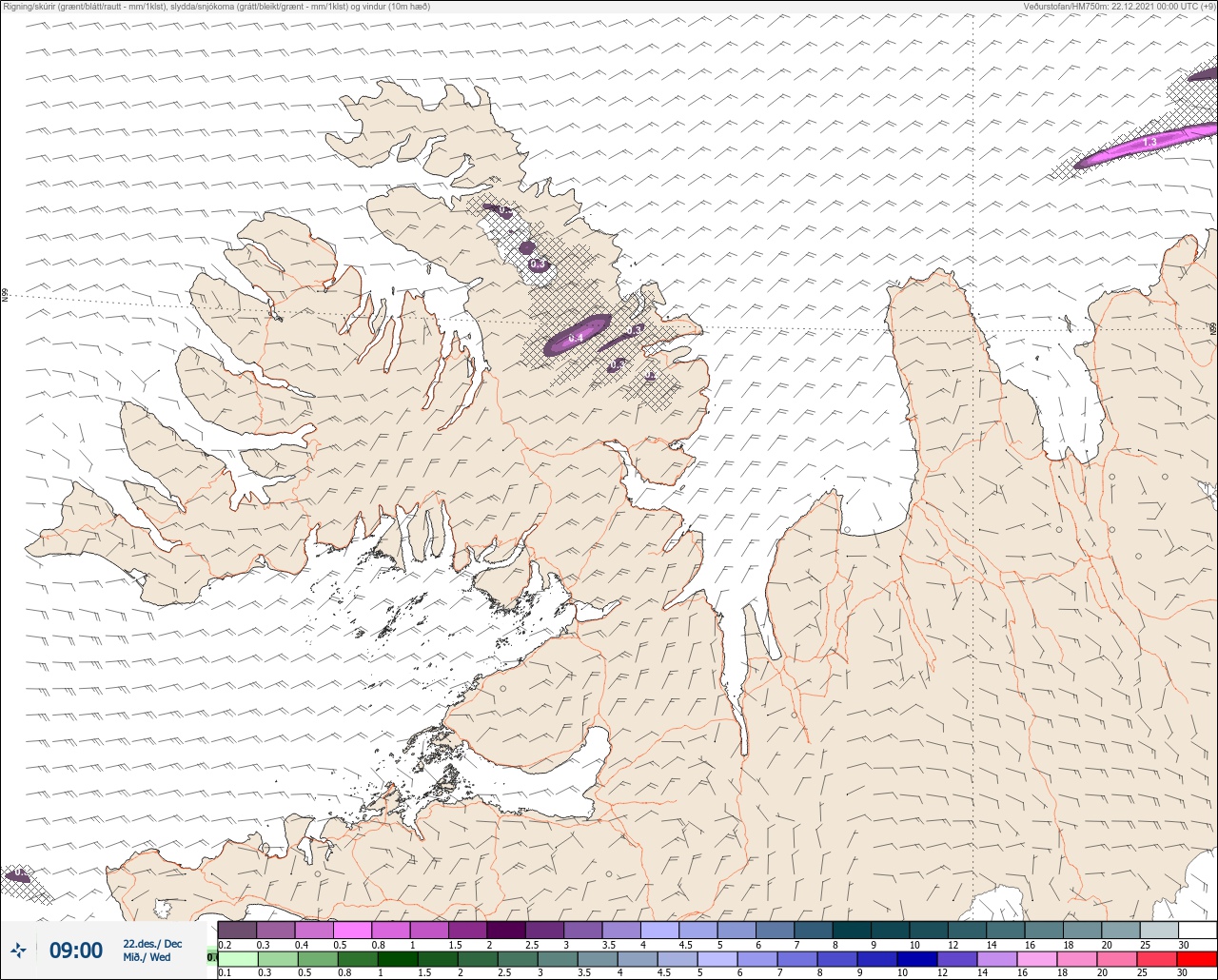Pick the bottom-row pink swatch labeled 18
Viewport: 1218px width, 980px height.
1077,958
